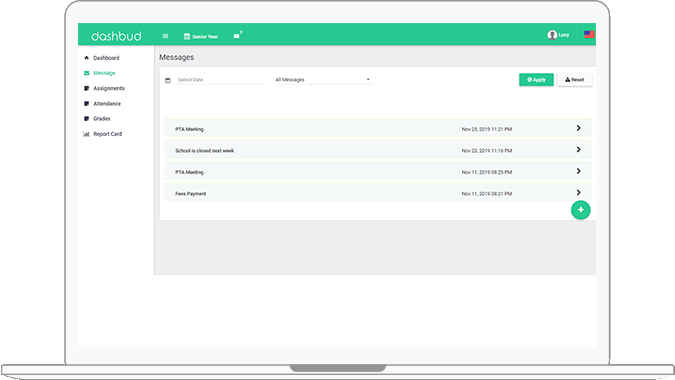This screenshot has height=380, width=675.
Task: Click the calendar icon beside Select Date
Action: click(168, 80)
